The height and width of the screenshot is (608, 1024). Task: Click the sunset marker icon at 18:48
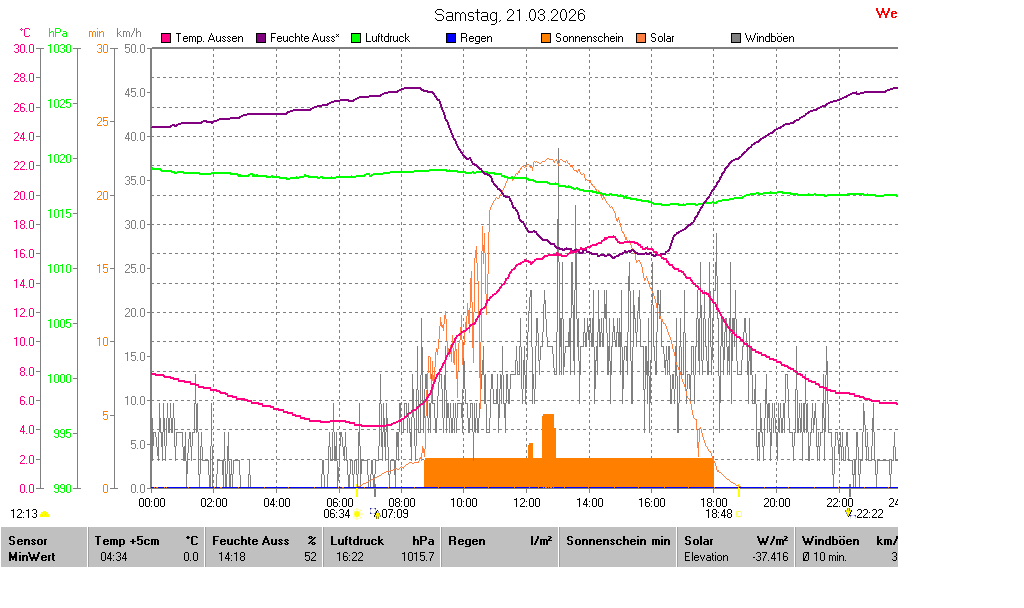point(739,514)
